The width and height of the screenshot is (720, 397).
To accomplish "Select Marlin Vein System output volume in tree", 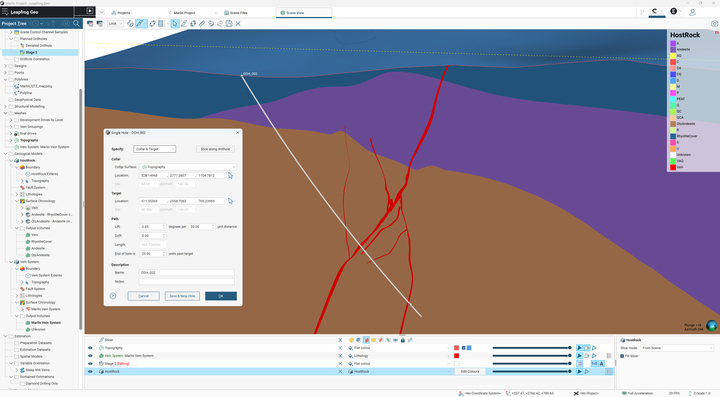I will tap(46, 323).
